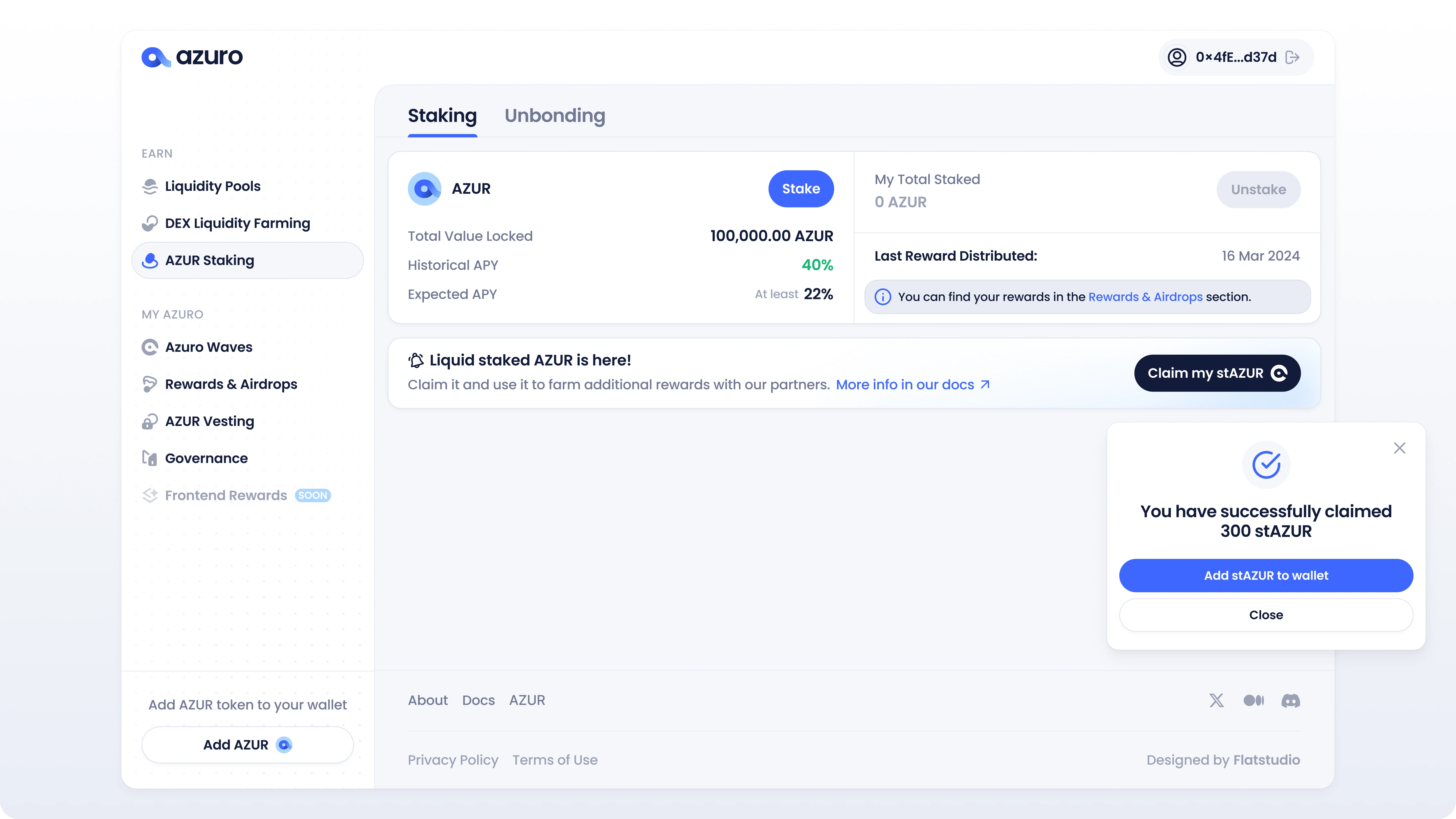This screenshot has width=1456, height=819.
Task: Click the Add AZUR button
Action: [247, 745]
